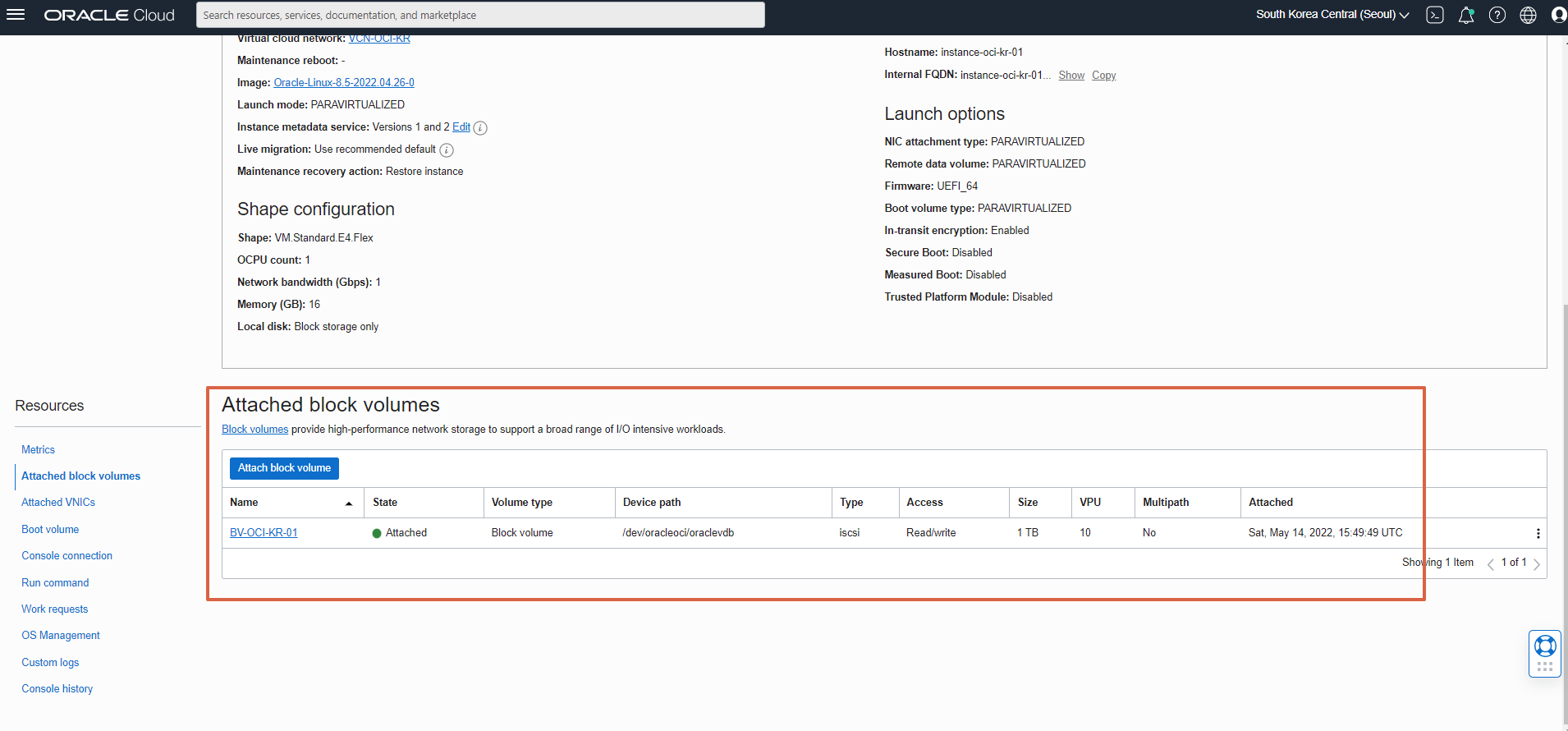Click info icon next to metadata service Edit

click(480, 128)
